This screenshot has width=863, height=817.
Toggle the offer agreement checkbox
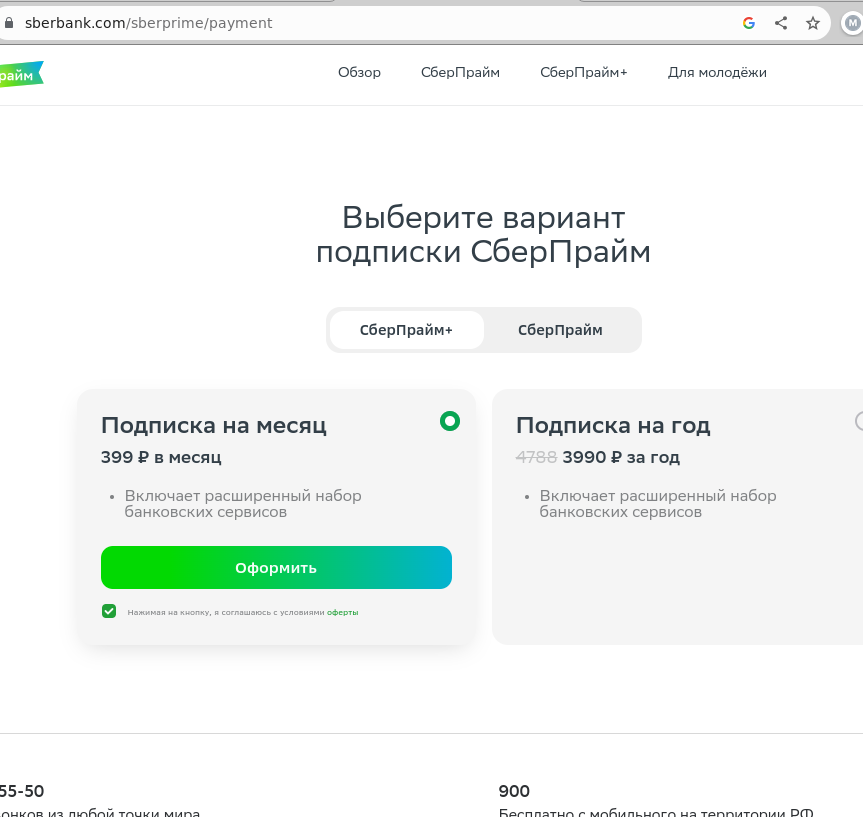point(109,611)
